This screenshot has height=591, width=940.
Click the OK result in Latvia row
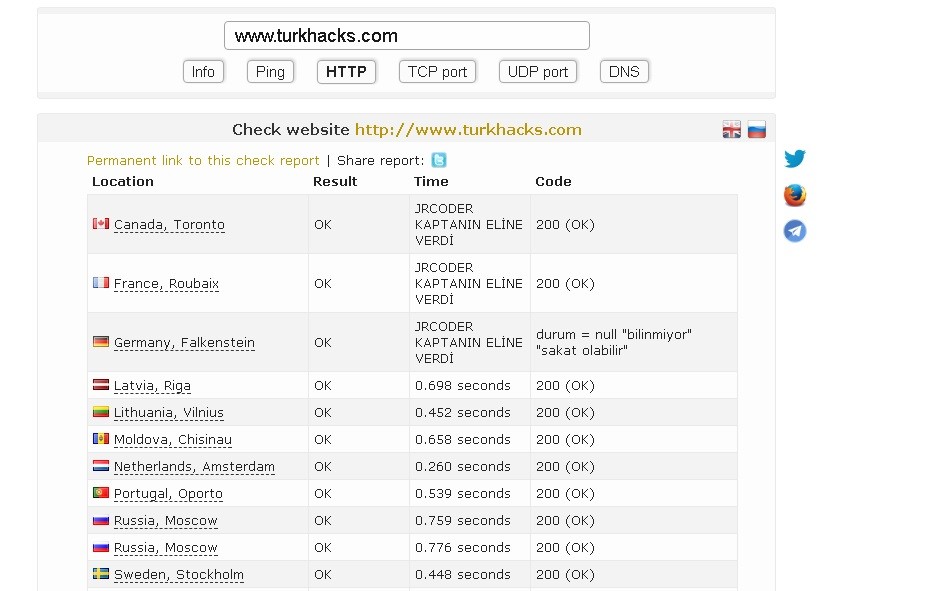323,385
